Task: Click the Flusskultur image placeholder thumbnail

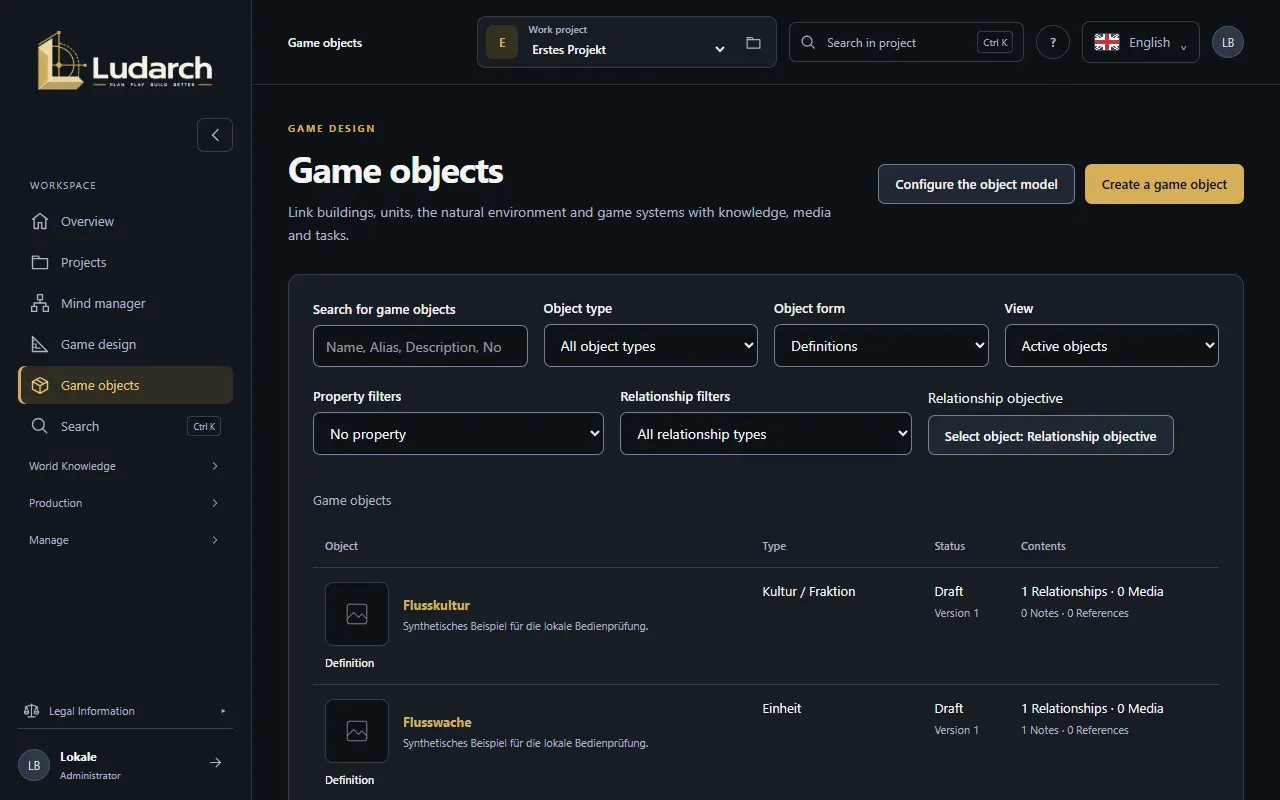Action: [x=357, y=614]
